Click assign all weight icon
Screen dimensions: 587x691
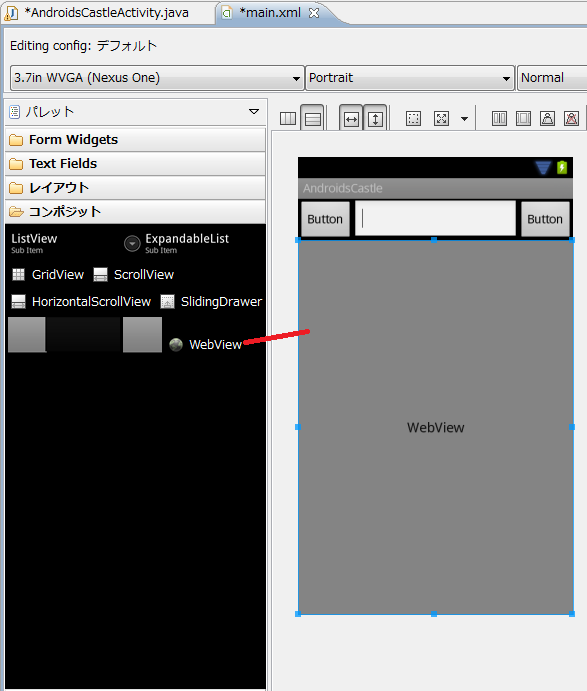tap(523, 119)
